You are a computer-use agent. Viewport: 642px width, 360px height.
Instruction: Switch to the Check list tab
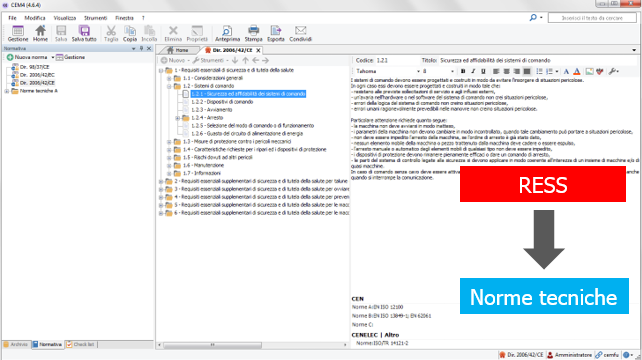point(81,344)
